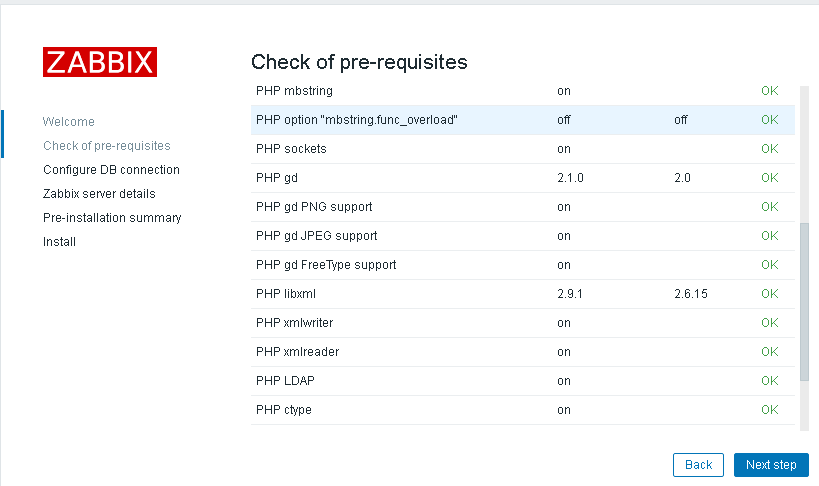
Task: Go to Configure DB connection step
Action: coord(111,170)
